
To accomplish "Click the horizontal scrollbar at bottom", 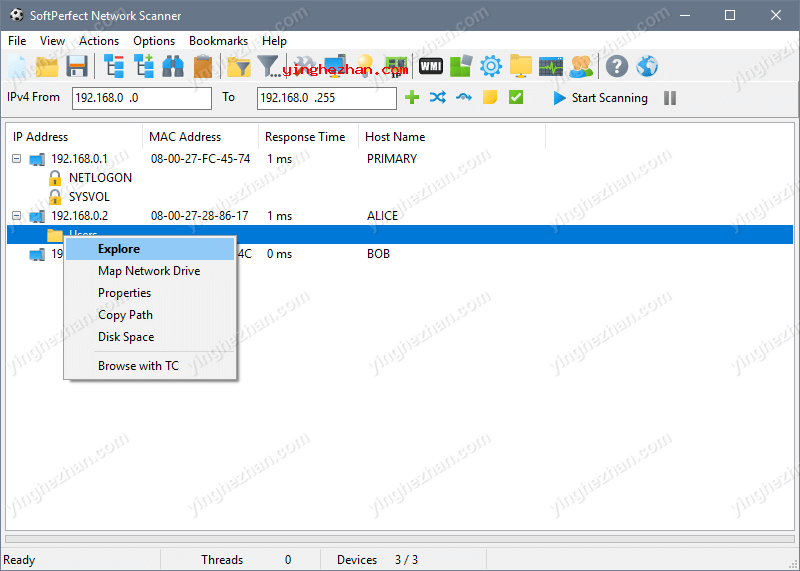I will tap(400, 539).
